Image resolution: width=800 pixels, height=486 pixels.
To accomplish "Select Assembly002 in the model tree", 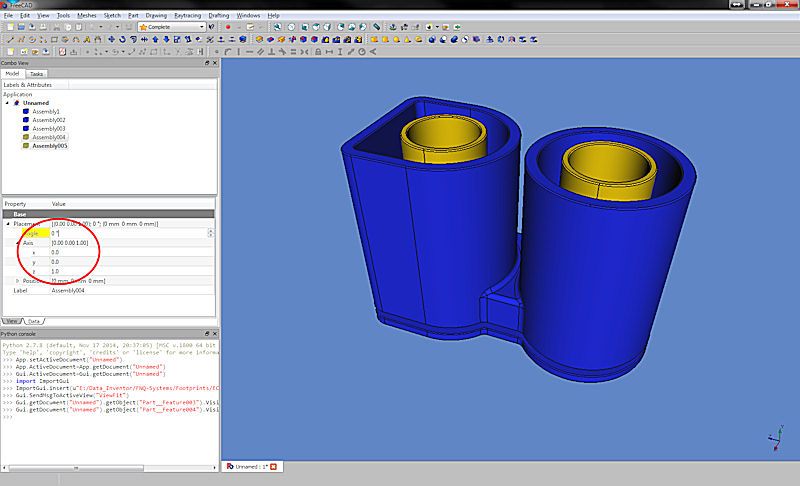I will coord(48,120).
